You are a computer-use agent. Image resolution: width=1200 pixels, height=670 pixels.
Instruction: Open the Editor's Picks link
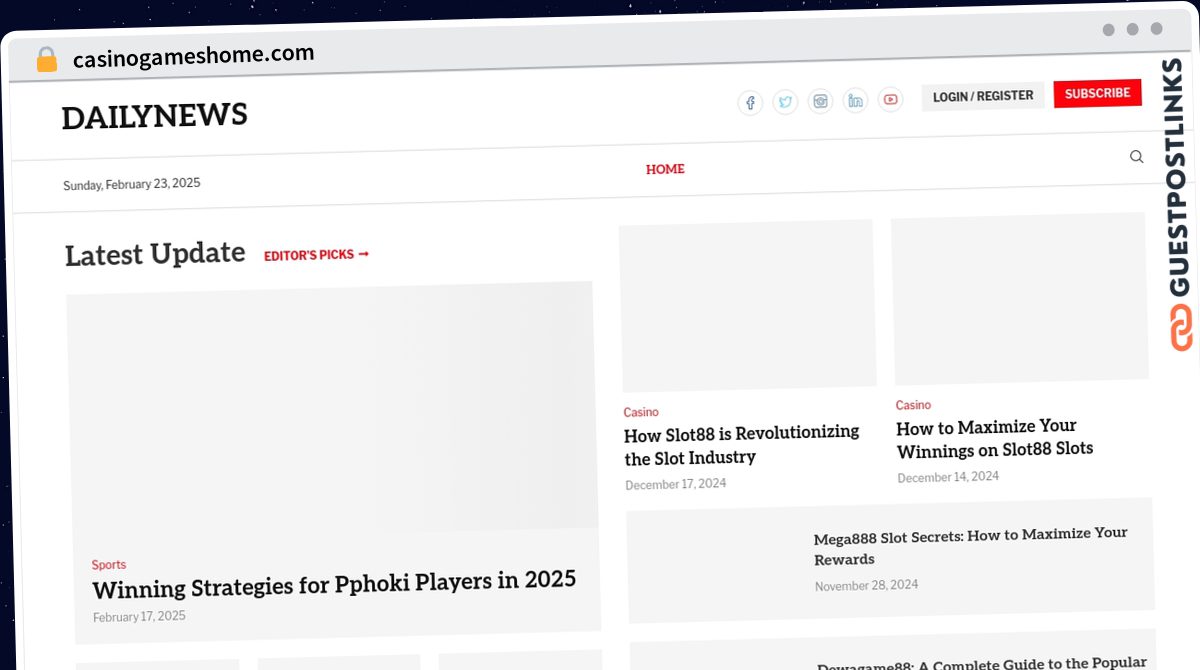[316, 255]
